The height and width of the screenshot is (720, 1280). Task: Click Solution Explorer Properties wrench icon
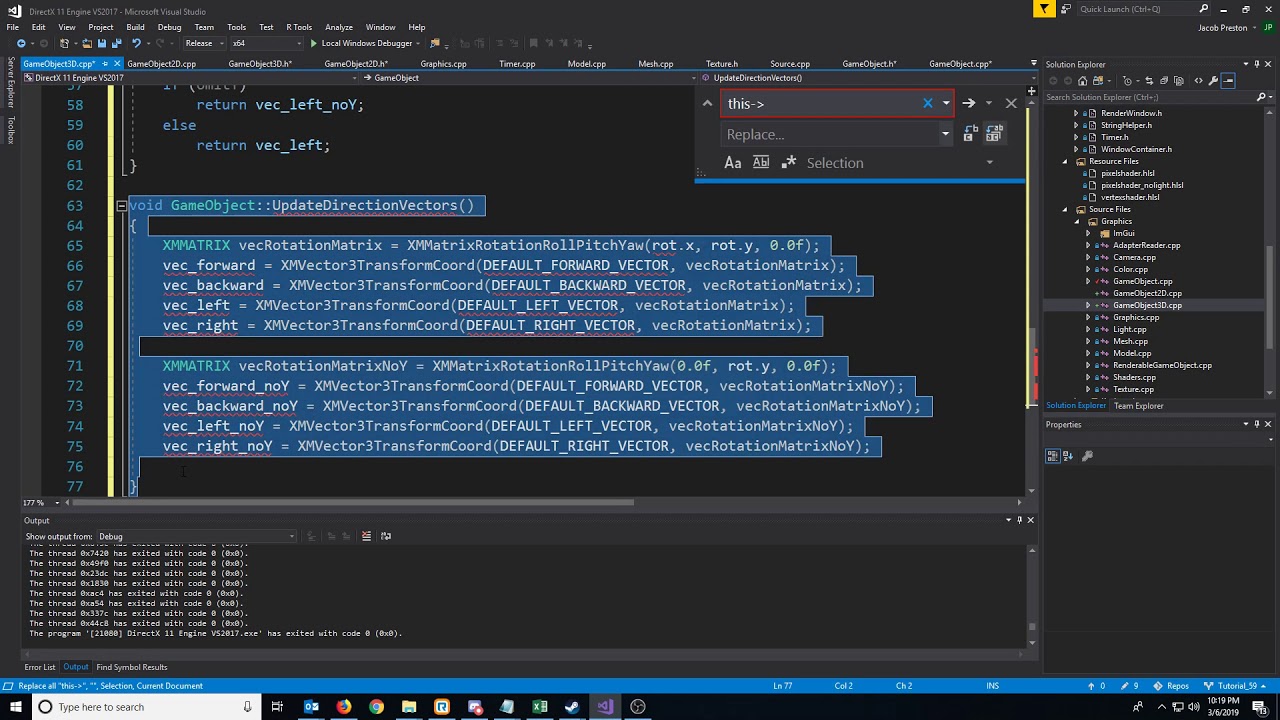1213,81
